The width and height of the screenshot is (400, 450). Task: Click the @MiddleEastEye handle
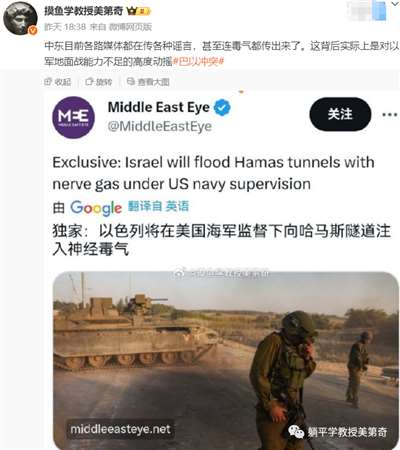[x=160, y=126]
